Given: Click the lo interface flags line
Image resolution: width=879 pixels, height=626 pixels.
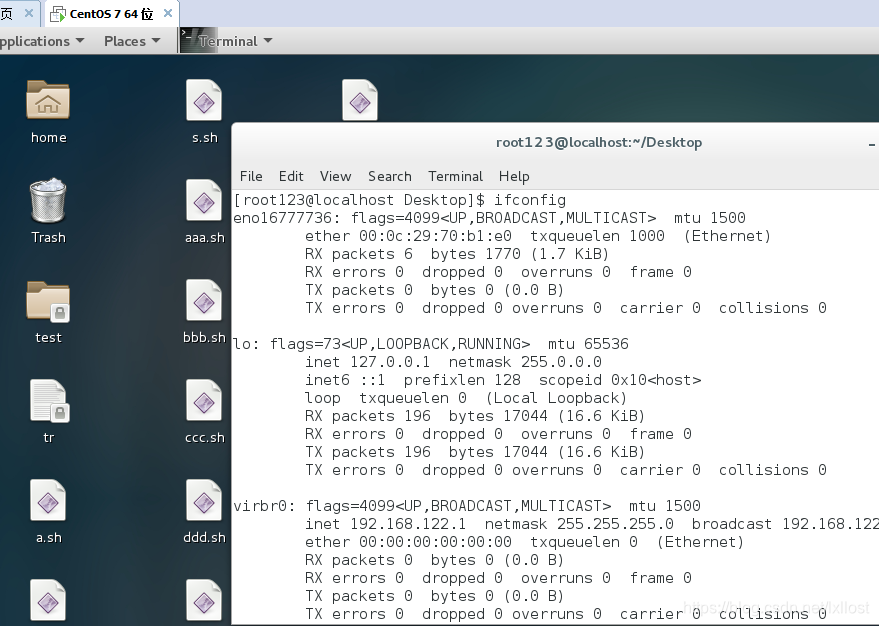Looking at the screenshot, I should 431,344.
